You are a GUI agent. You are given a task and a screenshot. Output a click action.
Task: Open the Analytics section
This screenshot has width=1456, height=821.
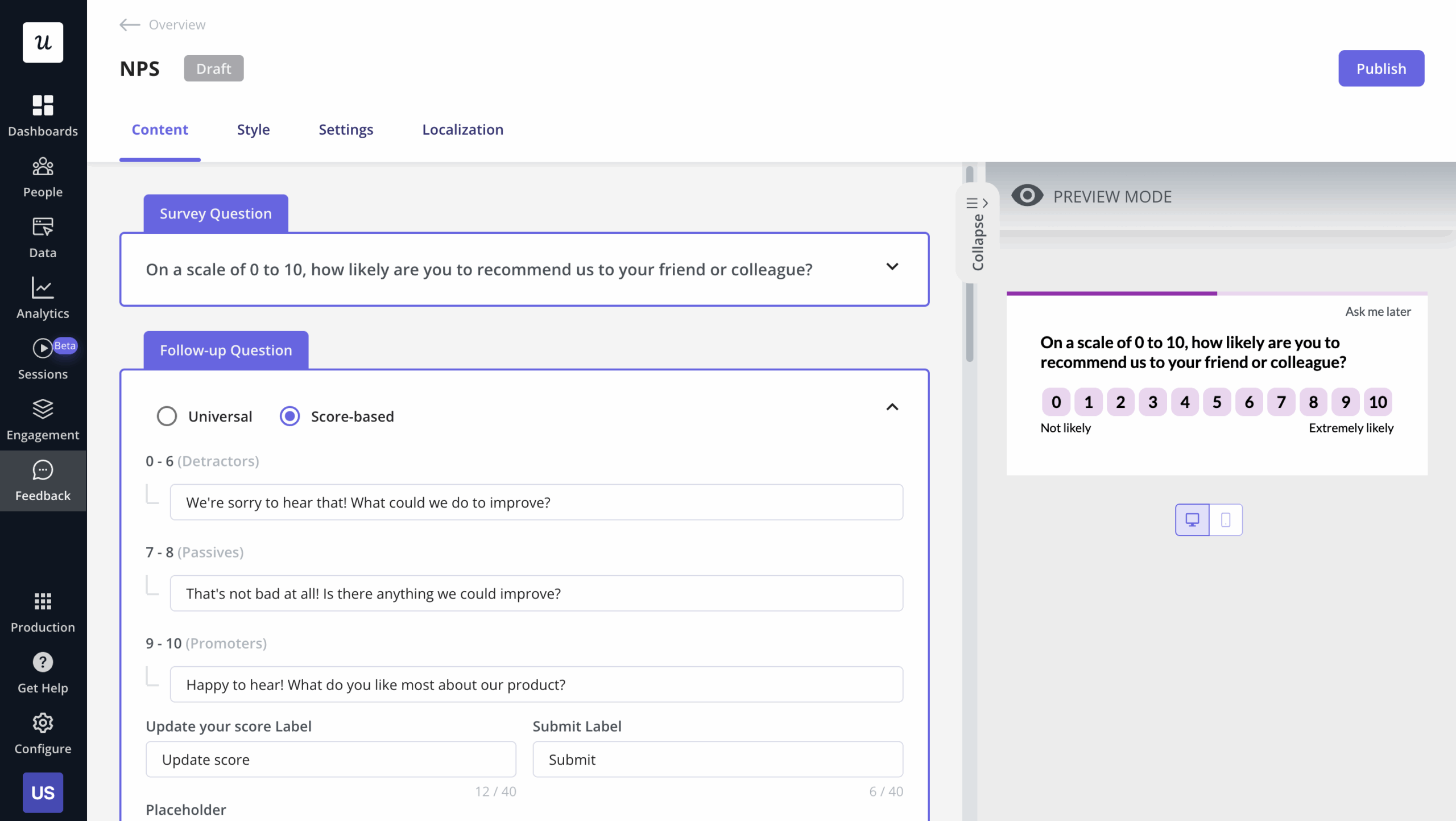[43, 299]
